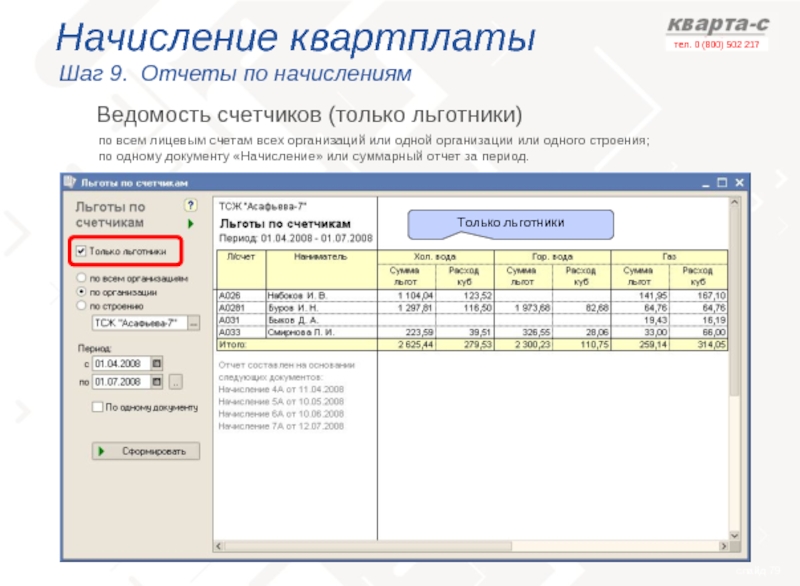Click line 'Начисление 4А от 11.04.2008'
Screen dimensions: 800x586
(281, 389)
